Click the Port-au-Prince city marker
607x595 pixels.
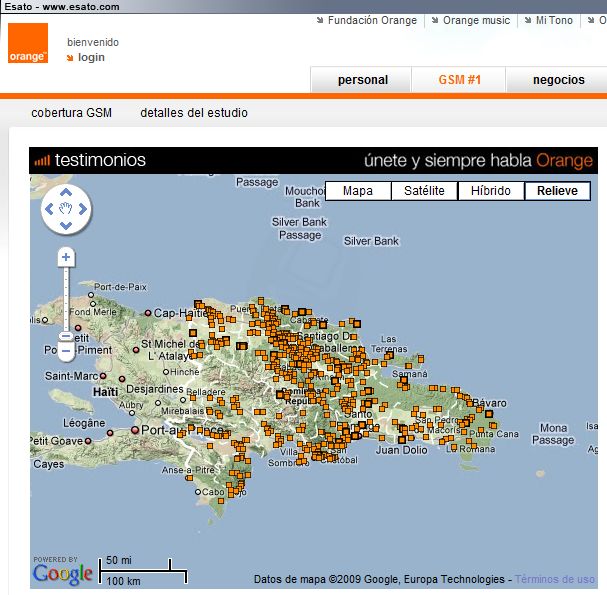(x=135, y=430)
